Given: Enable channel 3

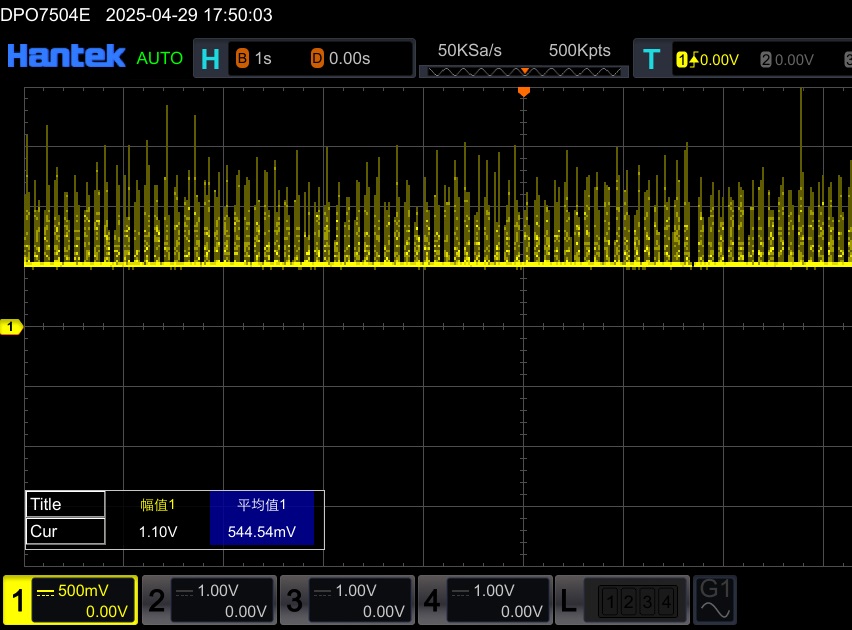Looking at the screenshot, I should (x=346, y=600).
